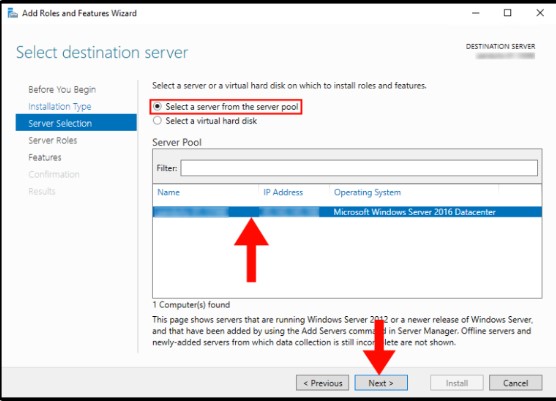Screen dimensions: 556x401
Task: Jump to the Server Roles step
Action: (52, 140)
